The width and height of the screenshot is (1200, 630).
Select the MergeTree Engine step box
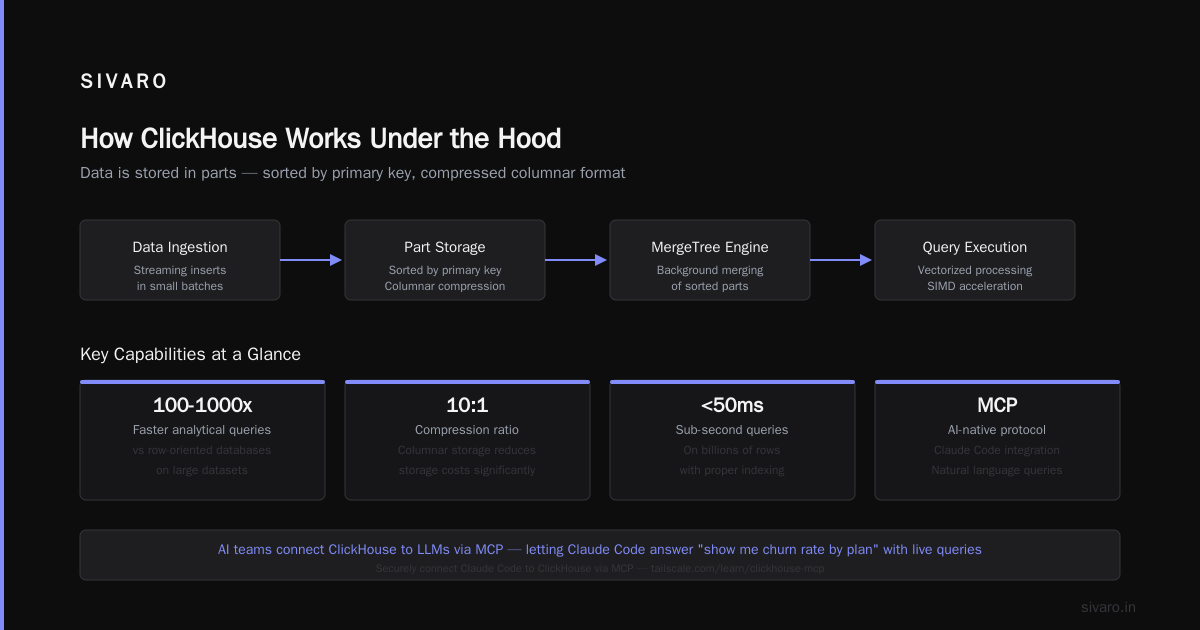[x=710, y=260]
